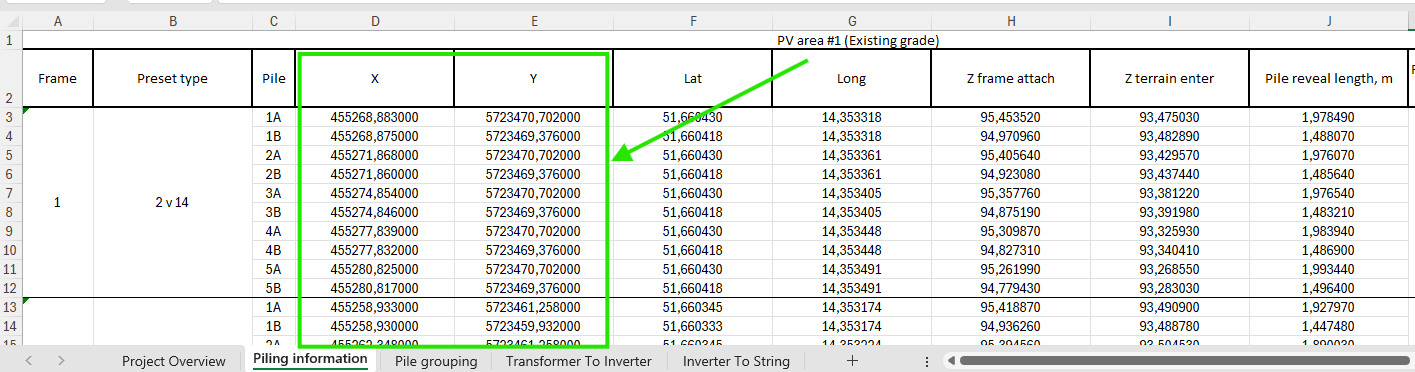Click the 'PV area #1 (Existing grade)' title cell
1415x372 pixels.
pyautogui.click(x=858, y=40)
